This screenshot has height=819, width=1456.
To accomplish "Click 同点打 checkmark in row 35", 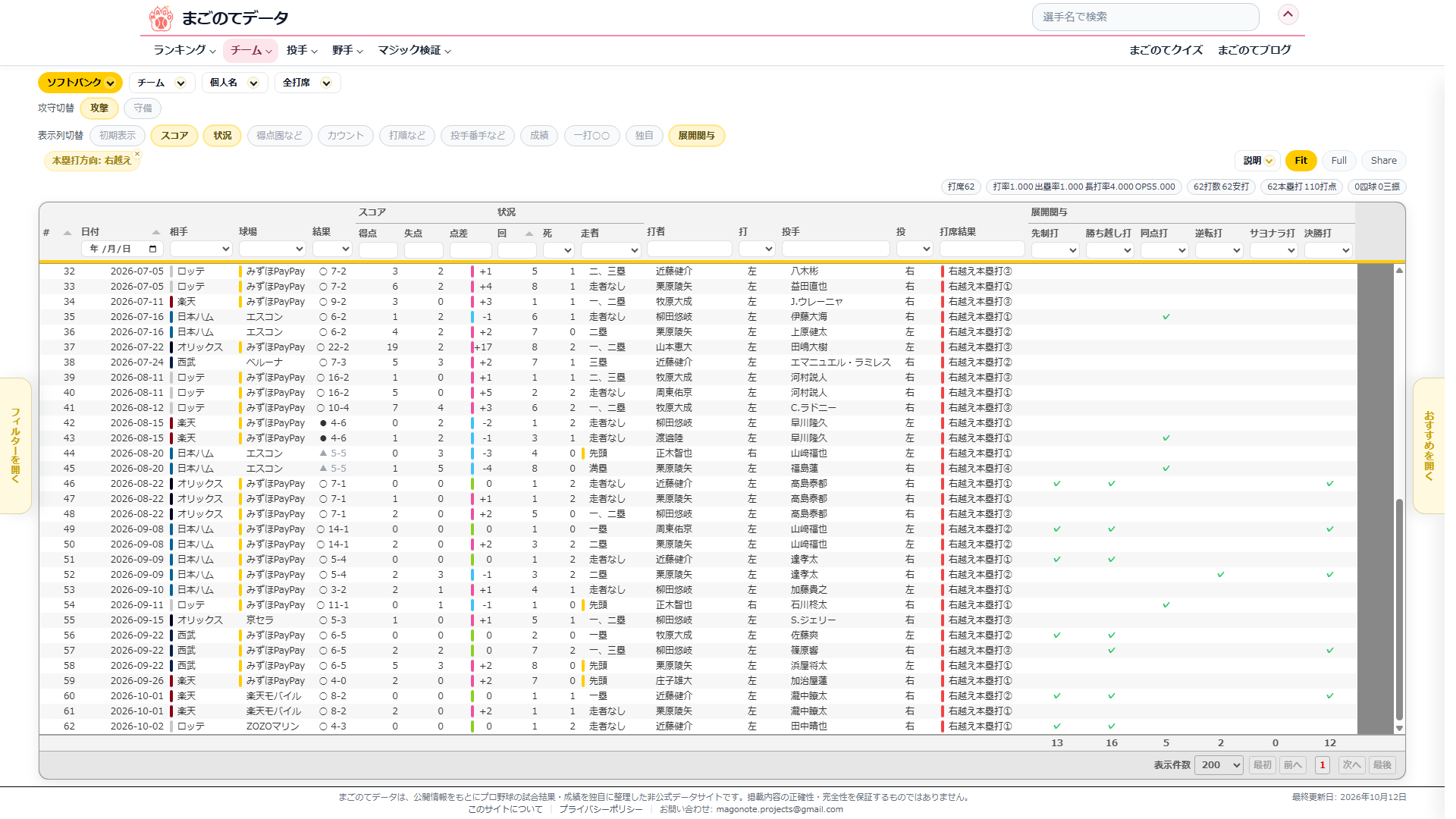I will (x=1166, y=317).
